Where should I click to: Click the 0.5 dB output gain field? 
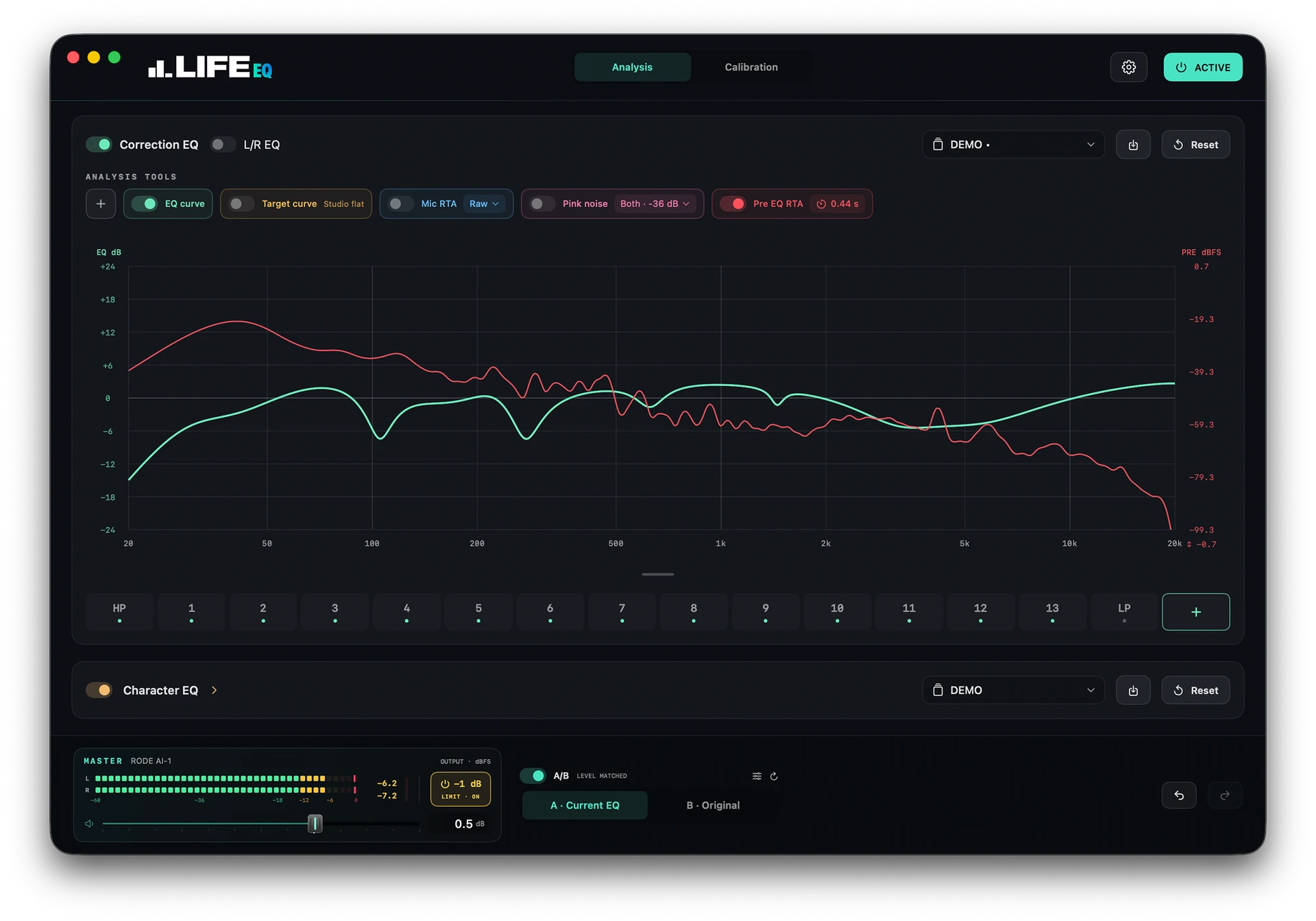(x=461, y=824)
